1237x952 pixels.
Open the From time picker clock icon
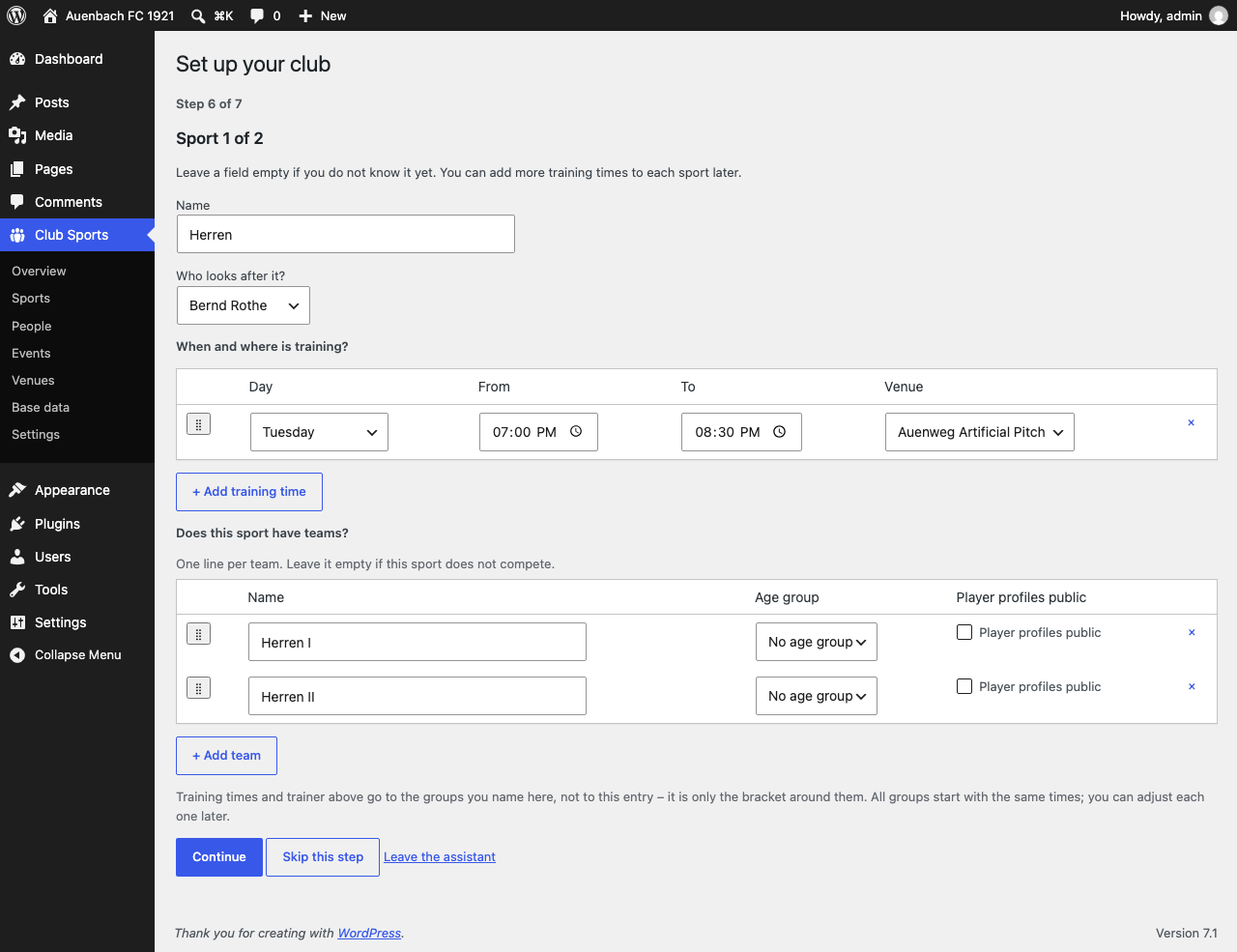coord(576,432)
